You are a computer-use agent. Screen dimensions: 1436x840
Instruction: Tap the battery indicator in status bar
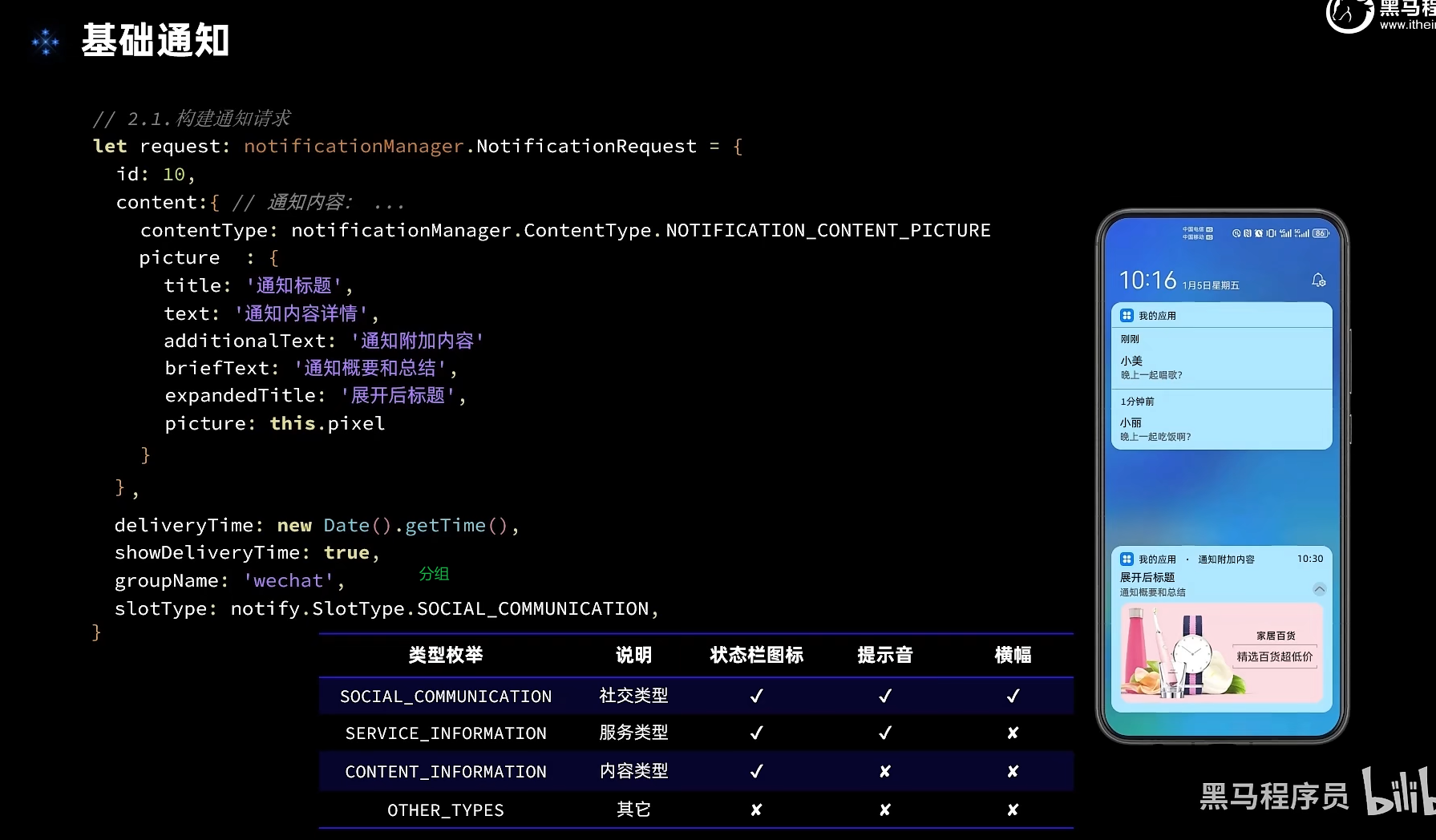pyautogui.click(x=1320, y=233)
